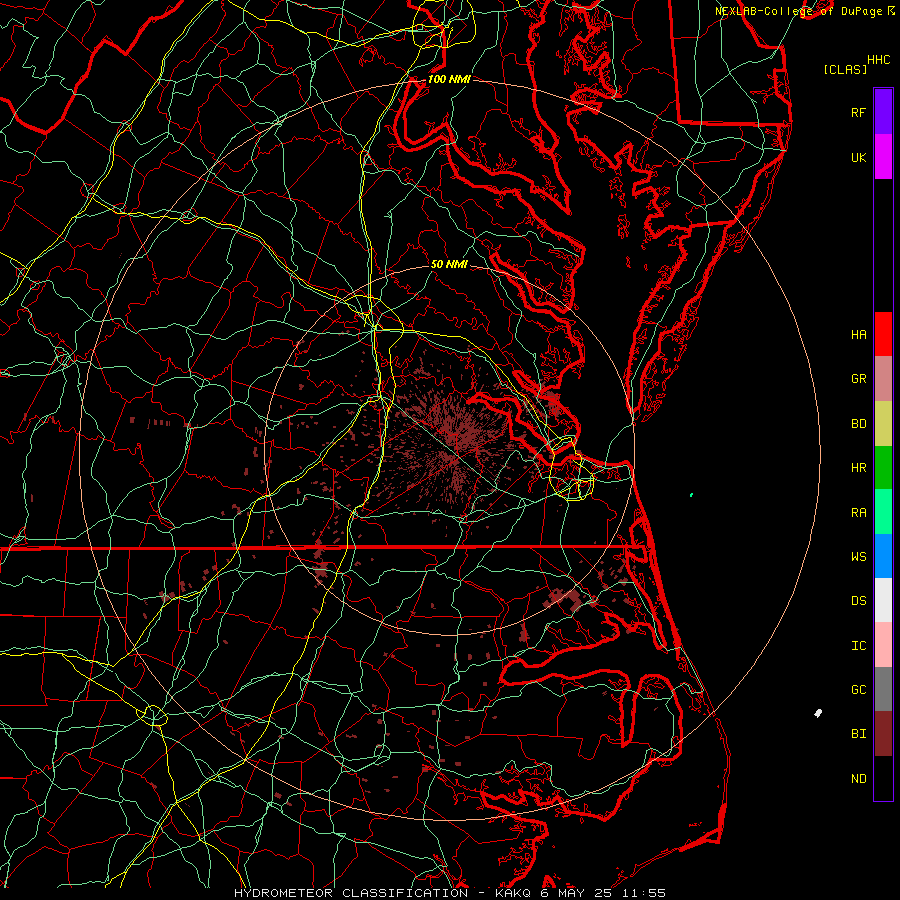This screenshot has width=900, height=900.
Task: Click the [CLAS] units label
Action: click(x=845, y=69)
